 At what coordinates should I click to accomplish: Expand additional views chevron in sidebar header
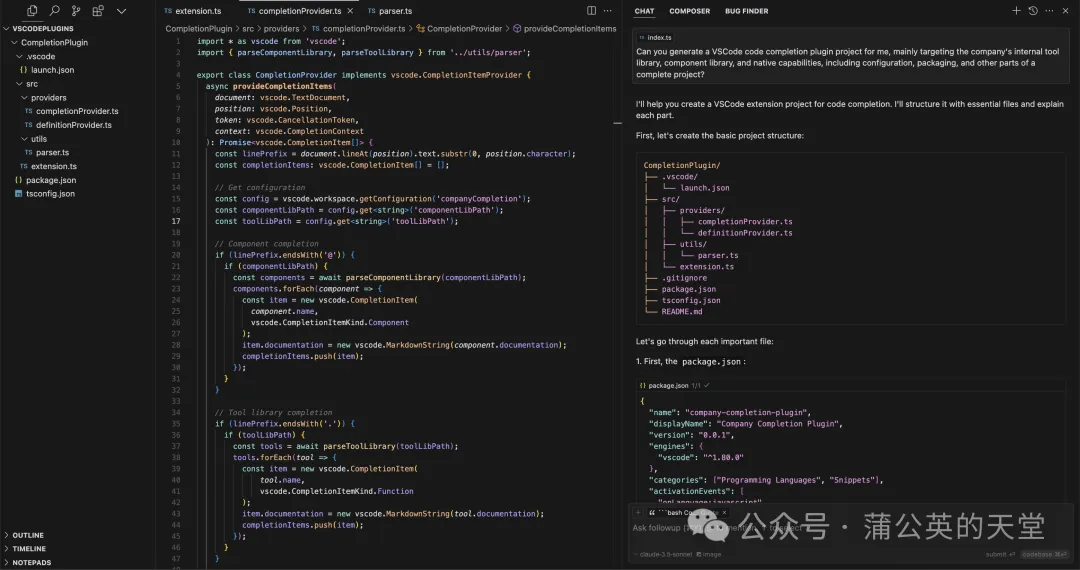coord(121,11)
